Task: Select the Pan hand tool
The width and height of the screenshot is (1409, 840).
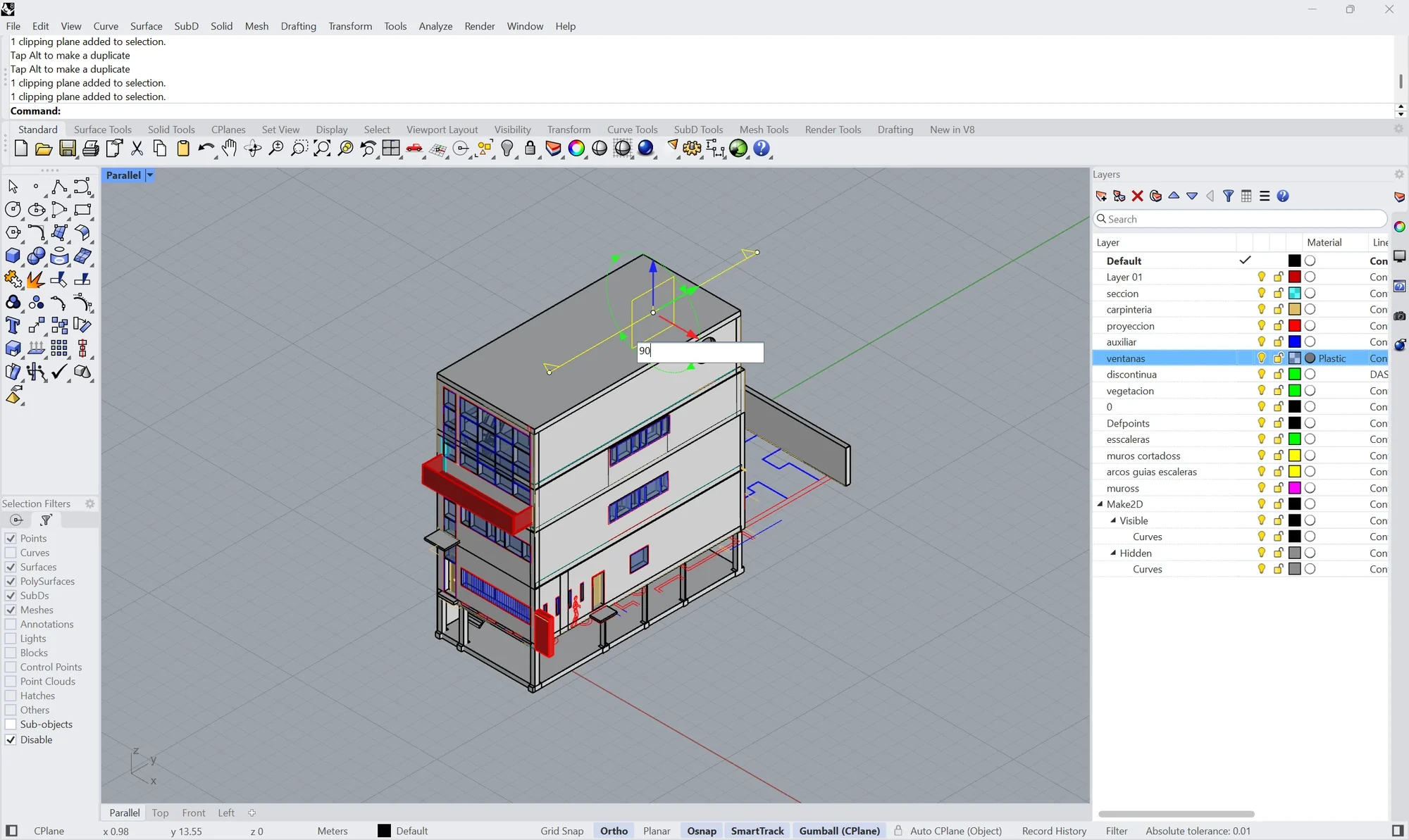Action: coord(230,149)
